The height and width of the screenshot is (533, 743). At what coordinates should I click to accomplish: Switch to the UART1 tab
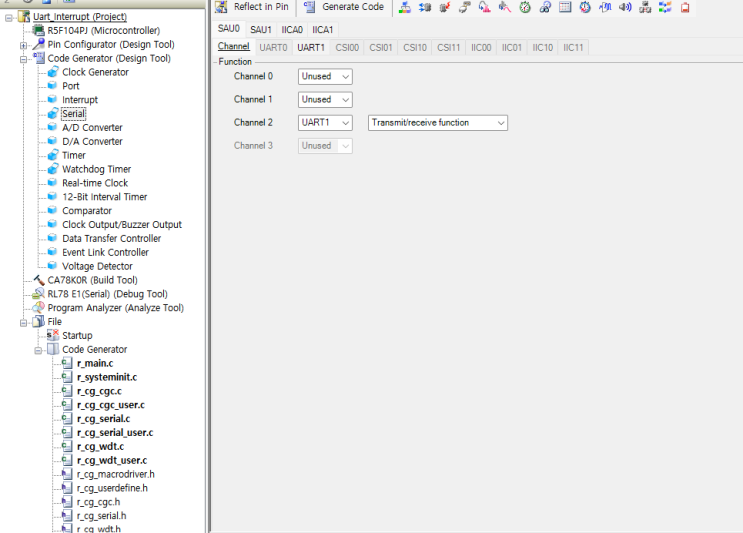coord(311,48)
